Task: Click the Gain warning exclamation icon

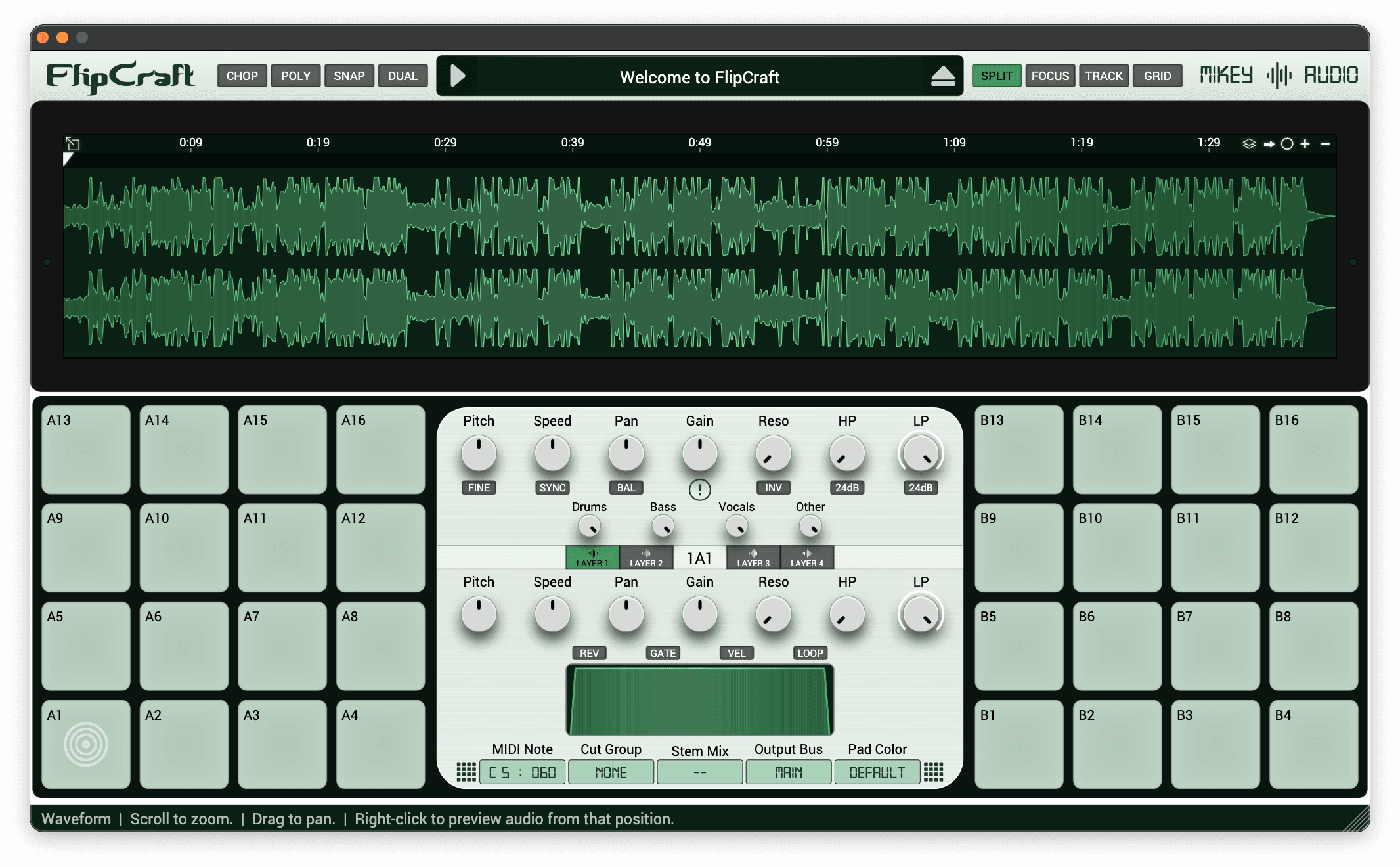Action: tap(699, 489)
